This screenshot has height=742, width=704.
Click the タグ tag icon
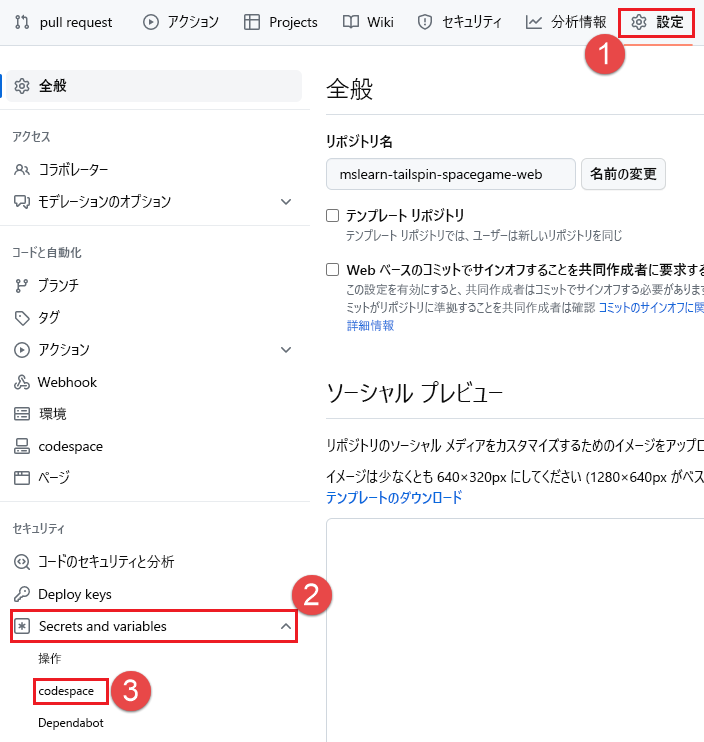[x=22, y=318]
